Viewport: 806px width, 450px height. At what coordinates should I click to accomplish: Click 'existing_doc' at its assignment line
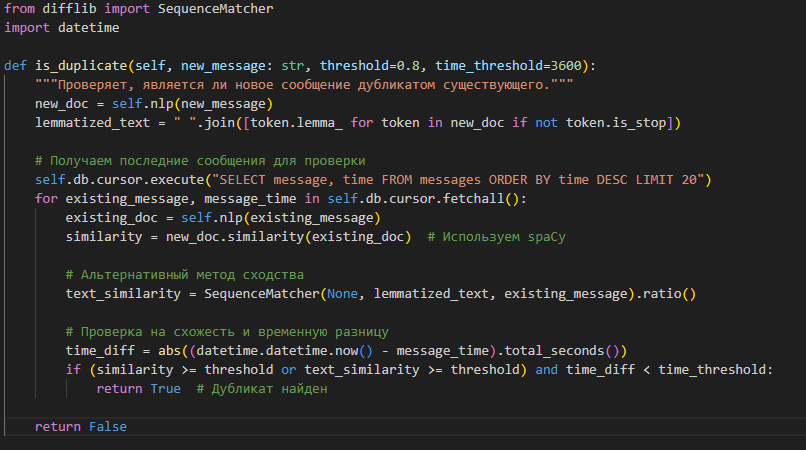point(112,218)
